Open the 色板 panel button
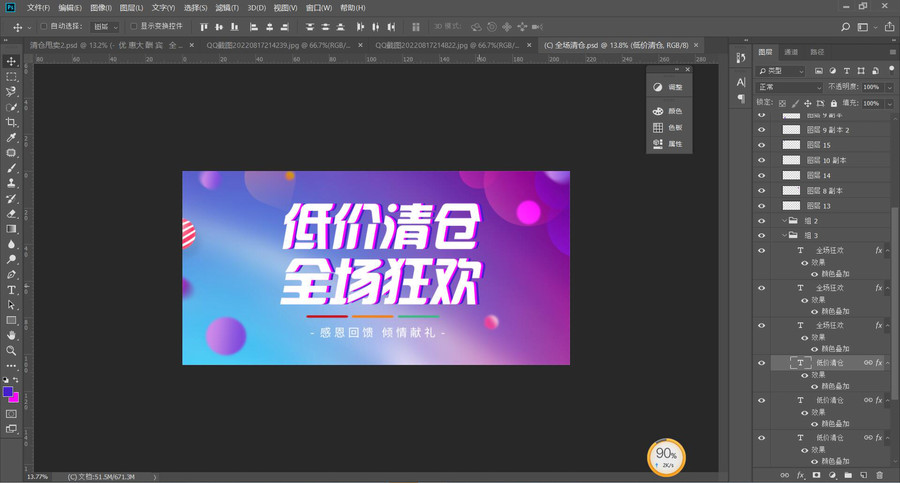The height and width of the screenshot is (483, 900). (x=669, y=127)
